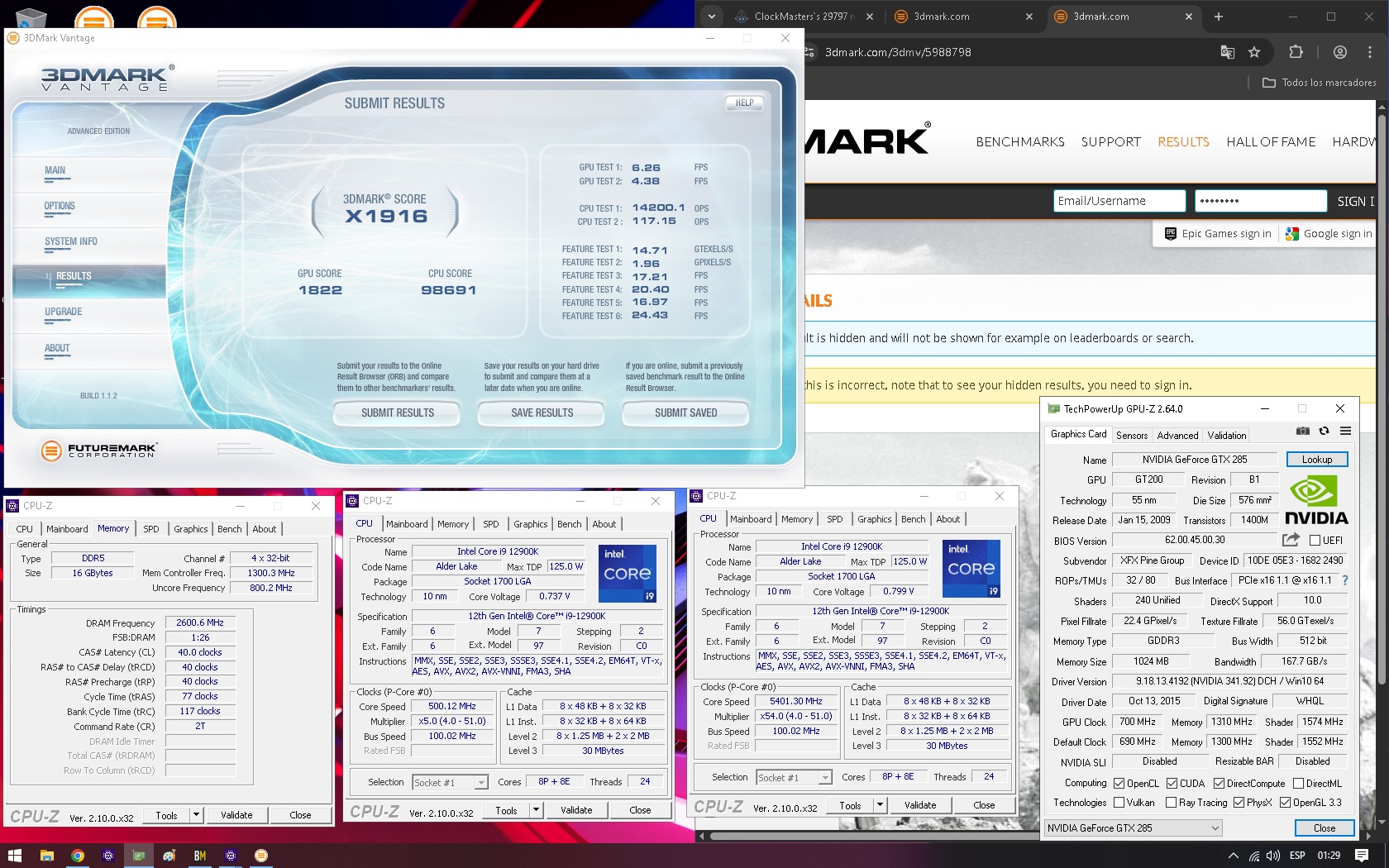This screenshot has height=868, width=1389.
Task: Toggle the OpenCL checkbox
Action: (1119, 784)
